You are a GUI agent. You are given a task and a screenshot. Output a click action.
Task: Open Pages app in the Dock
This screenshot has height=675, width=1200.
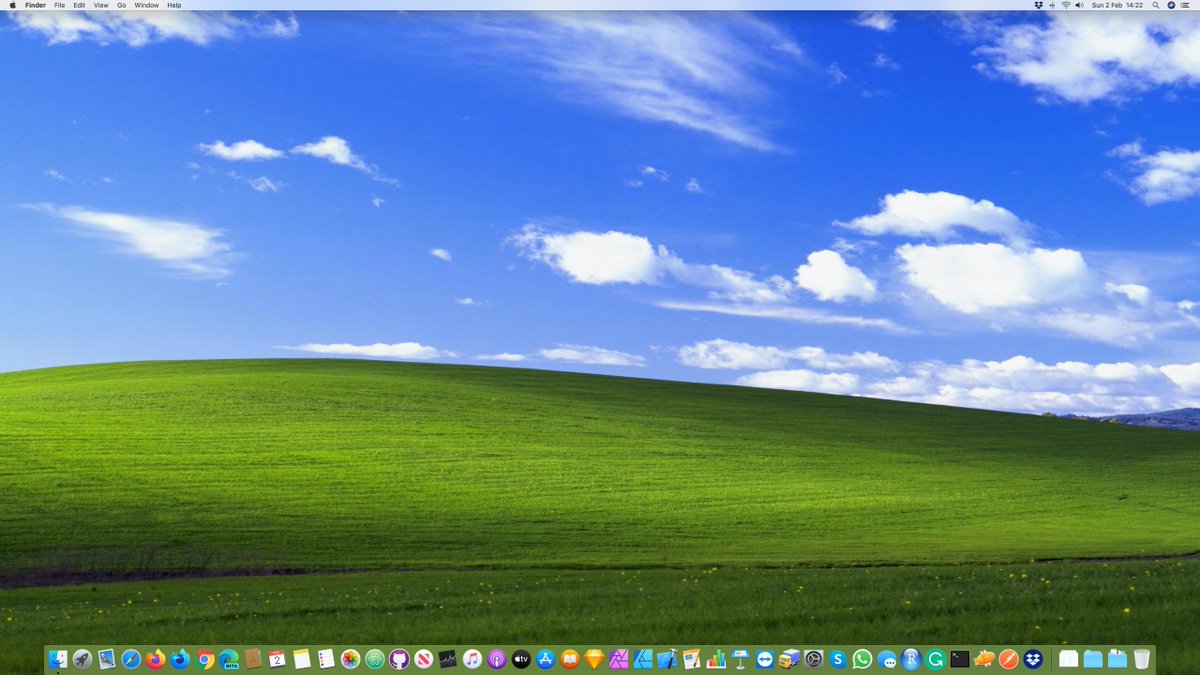(692, 659)
